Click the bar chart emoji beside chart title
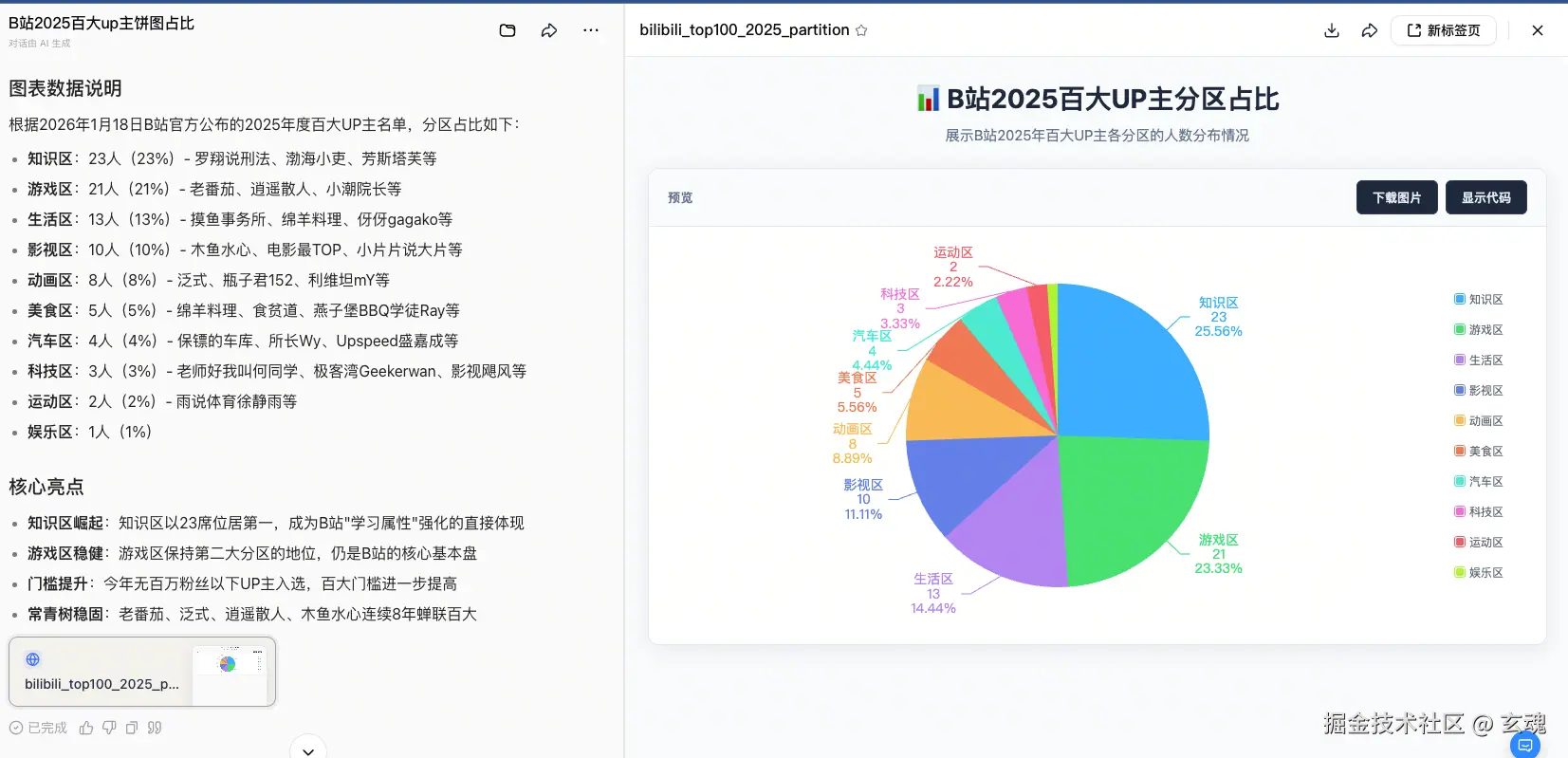1568x758 pixels. (928, 99)
